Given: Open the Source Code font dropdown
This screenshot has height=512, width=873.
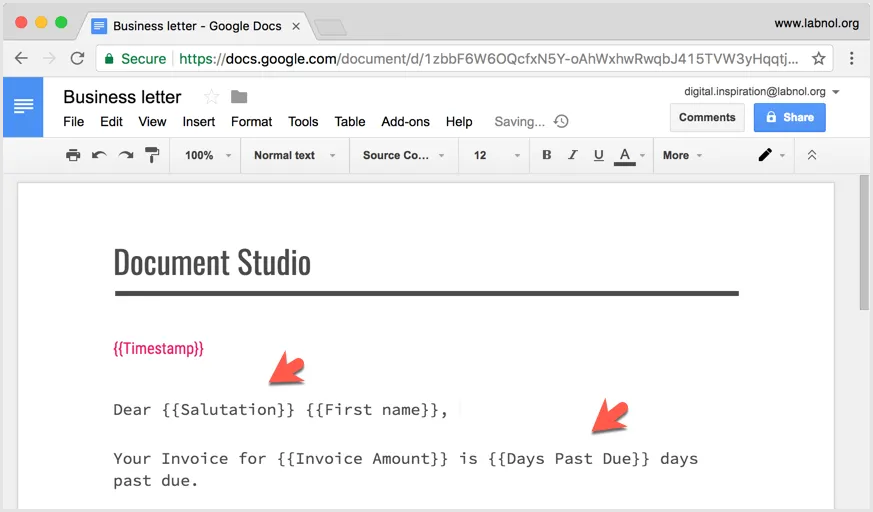Looking at the screenshot, I should [404, 155].
